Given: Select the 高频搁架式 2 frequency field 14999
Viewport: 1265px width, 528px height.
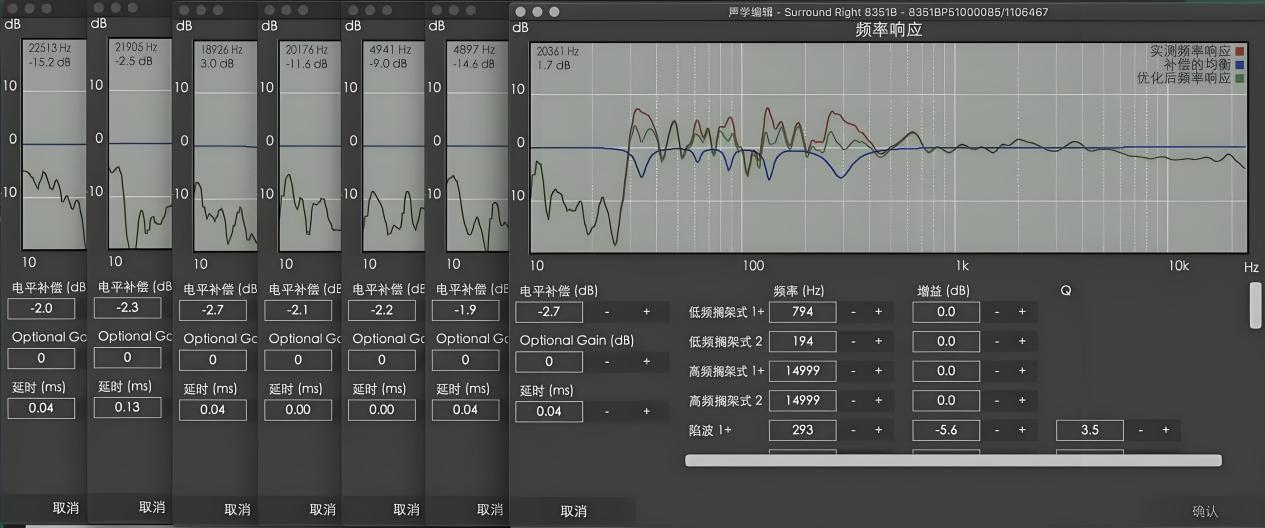Looking at the screenshot, I should coord(802,401).
